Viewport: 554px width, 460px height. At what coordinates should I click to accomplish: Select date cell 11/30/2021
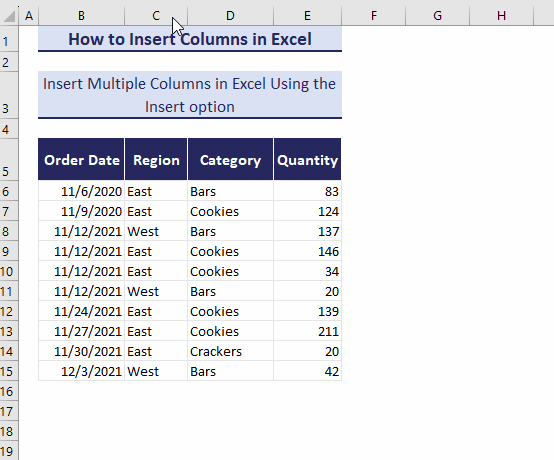coord(81,351)
